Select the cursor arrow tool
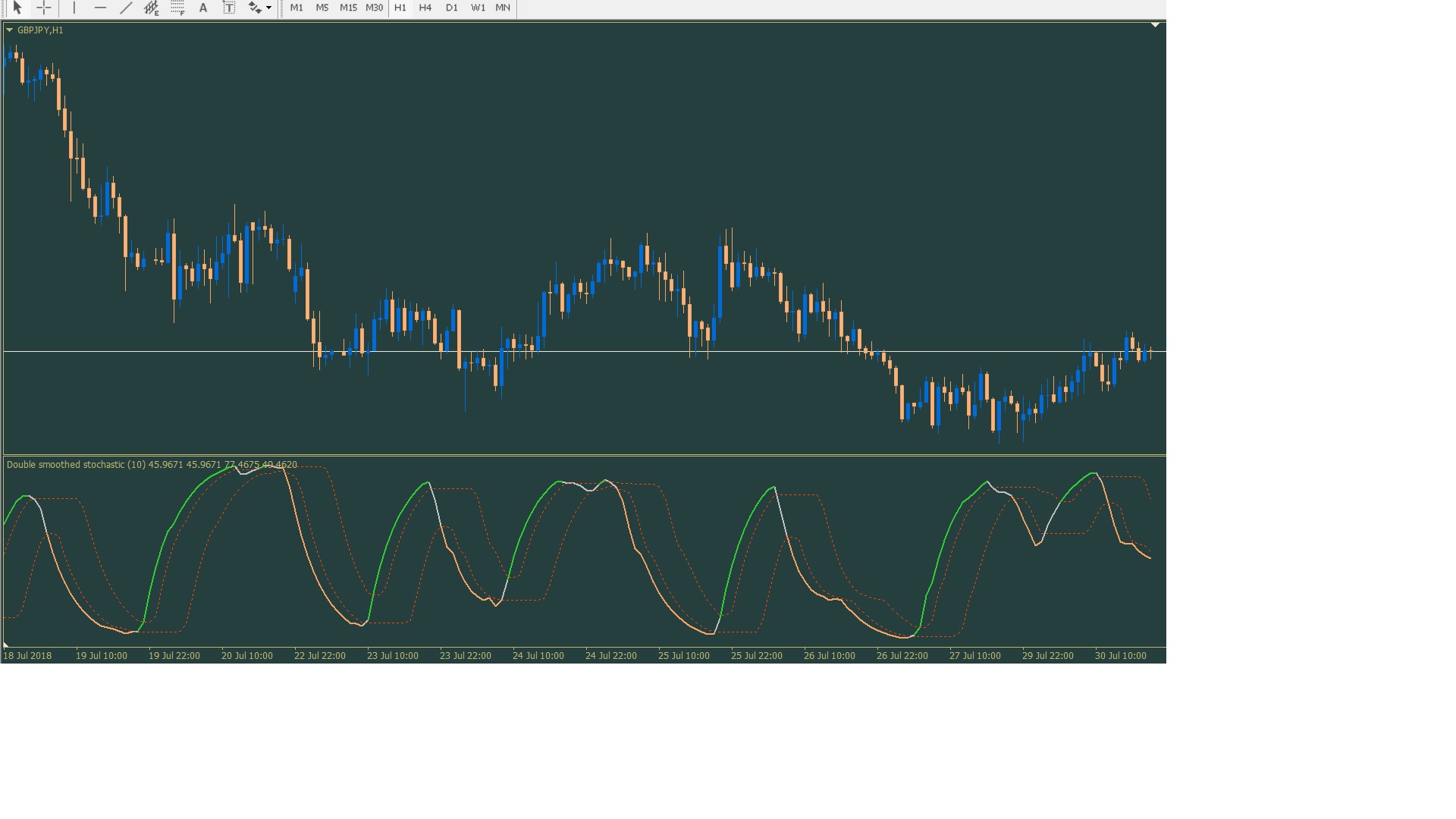Viewport: 1456px width, 819px height. pyautogui.click(x=17, y=8)
